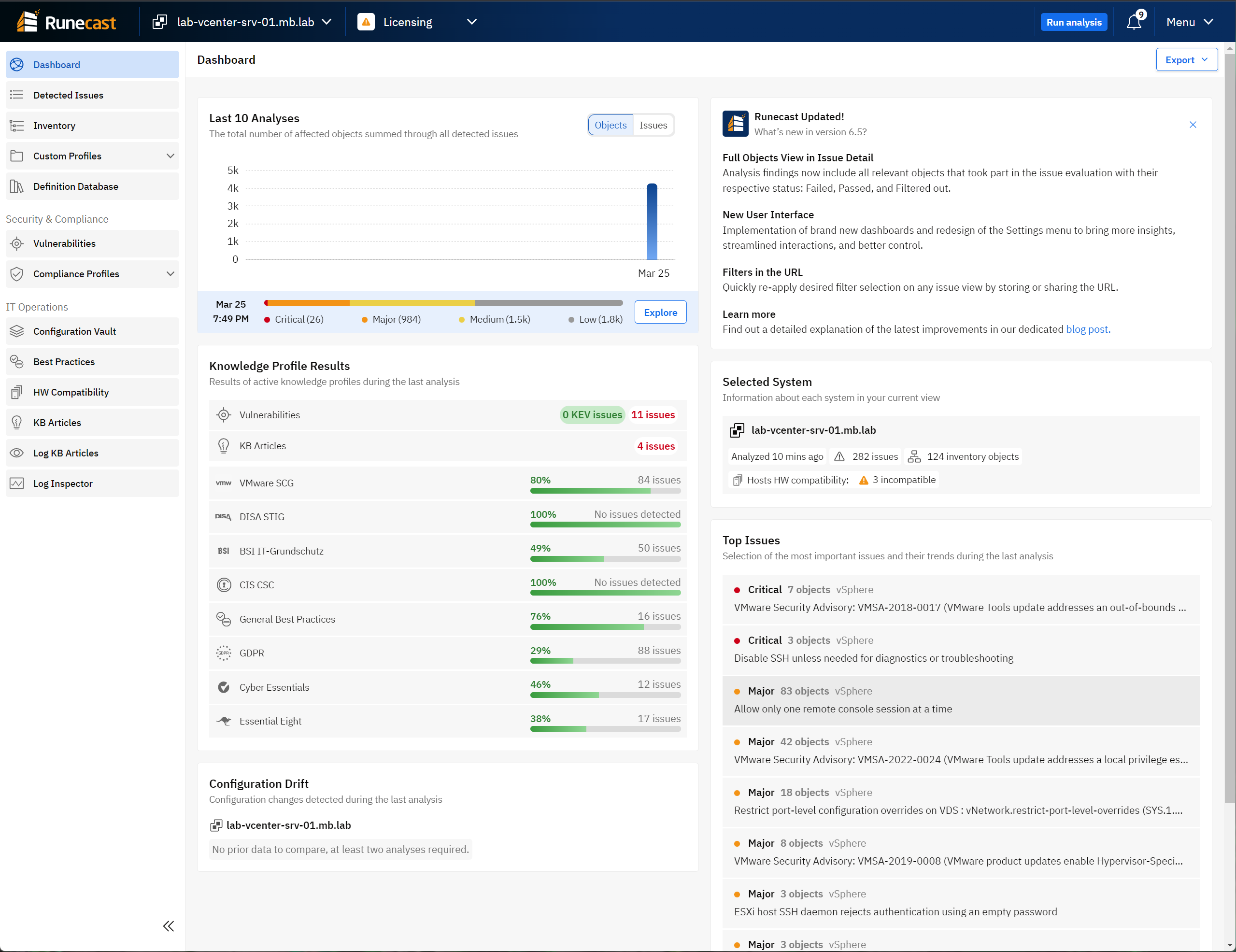Click the CIS CSC profile icon
The image size is (1236, 952).
click(x=224, y=584)
